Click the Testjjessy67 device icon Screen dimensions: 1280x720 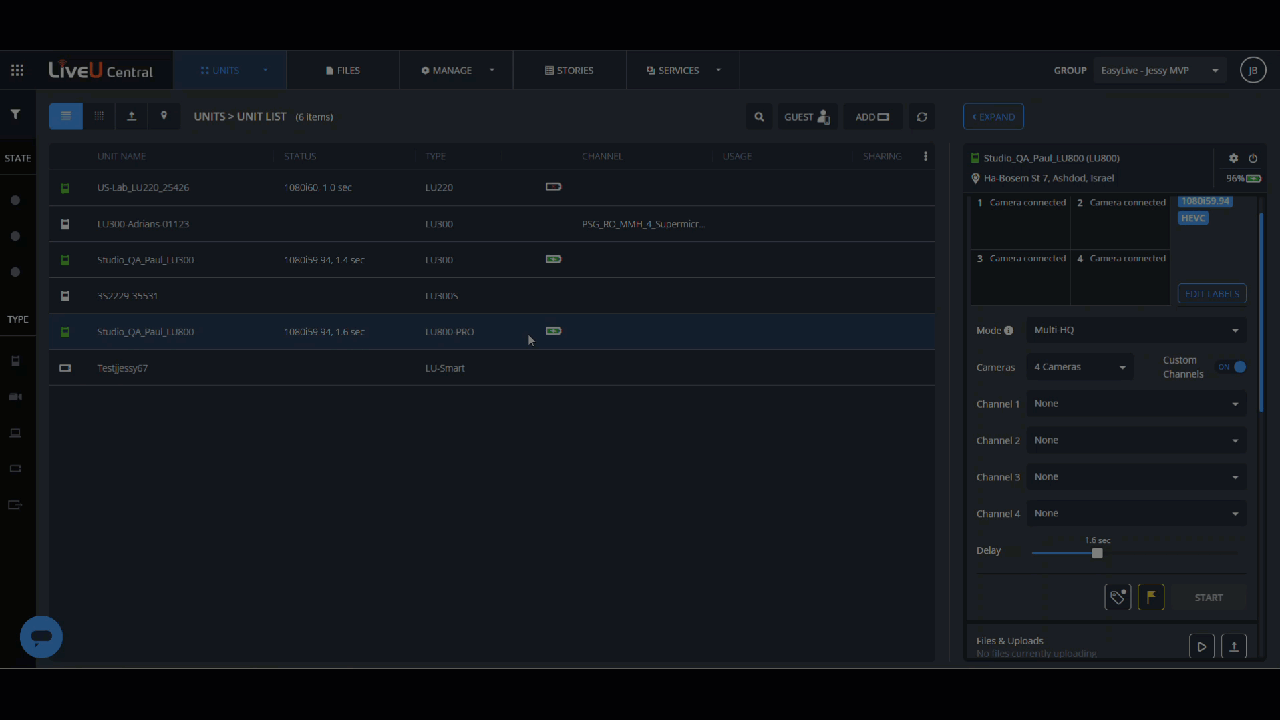tap(65, 368)
